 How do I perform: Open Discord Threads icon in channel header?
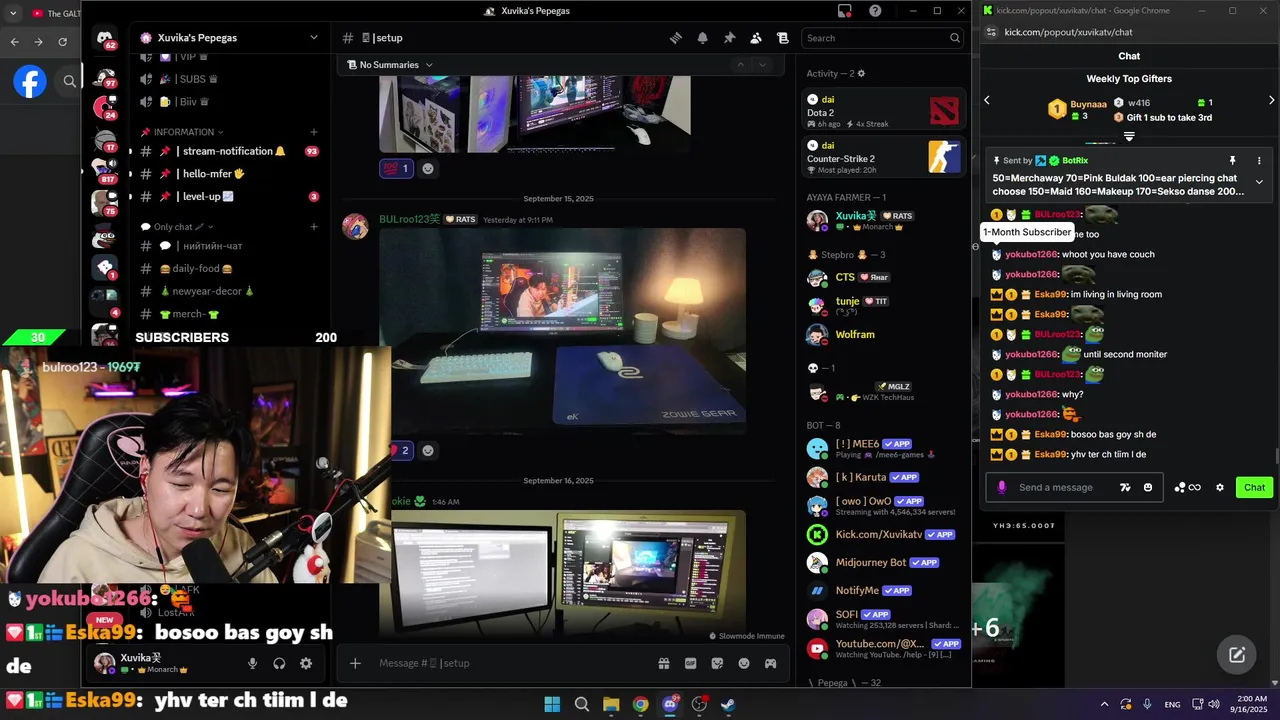pos(676,38)
